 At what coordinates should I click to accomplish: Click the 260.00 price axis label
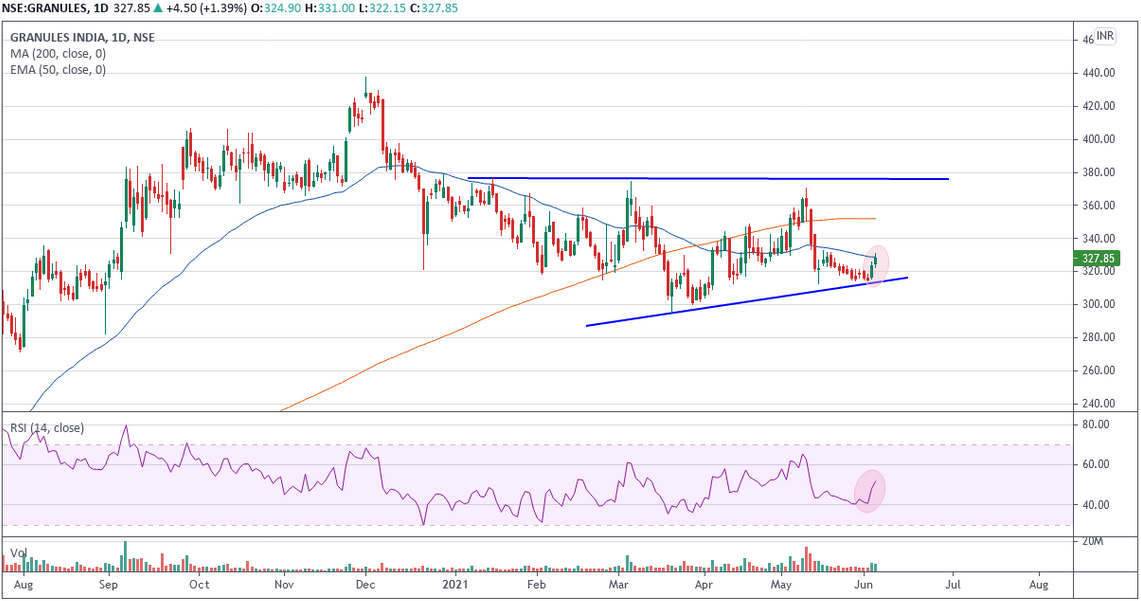click(1098, 370)
